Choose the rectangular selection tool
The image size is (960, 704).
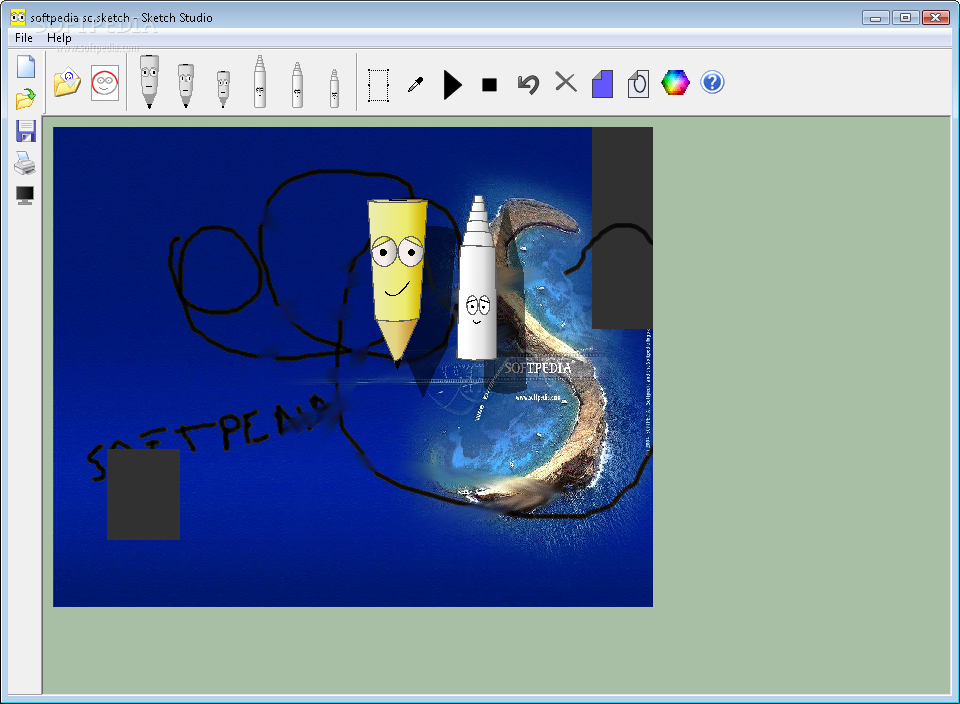(x=378, y=85)
